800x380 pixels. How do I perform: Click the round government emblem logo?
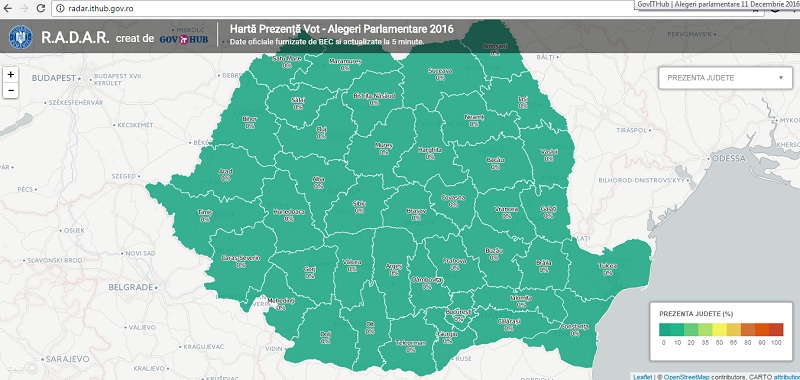point(21,37)
